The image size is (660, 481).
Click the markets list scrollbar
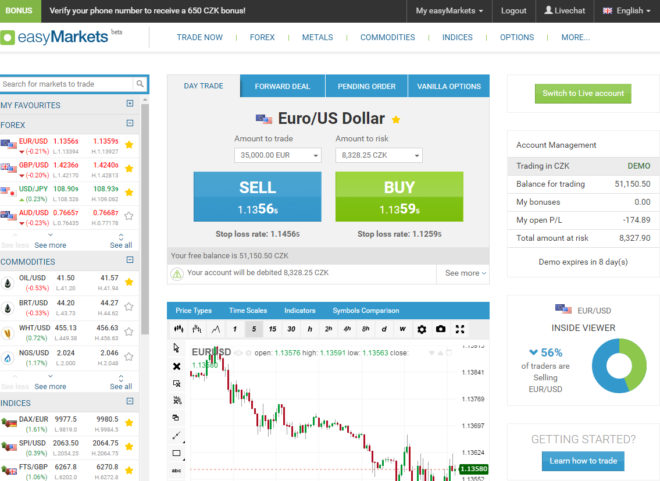145,219
